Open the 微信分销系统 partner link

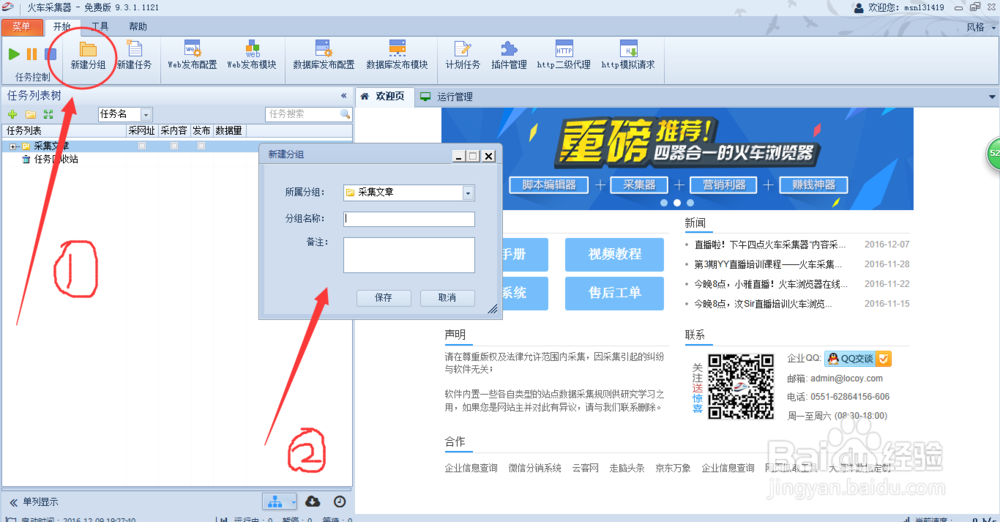(534, 468)
